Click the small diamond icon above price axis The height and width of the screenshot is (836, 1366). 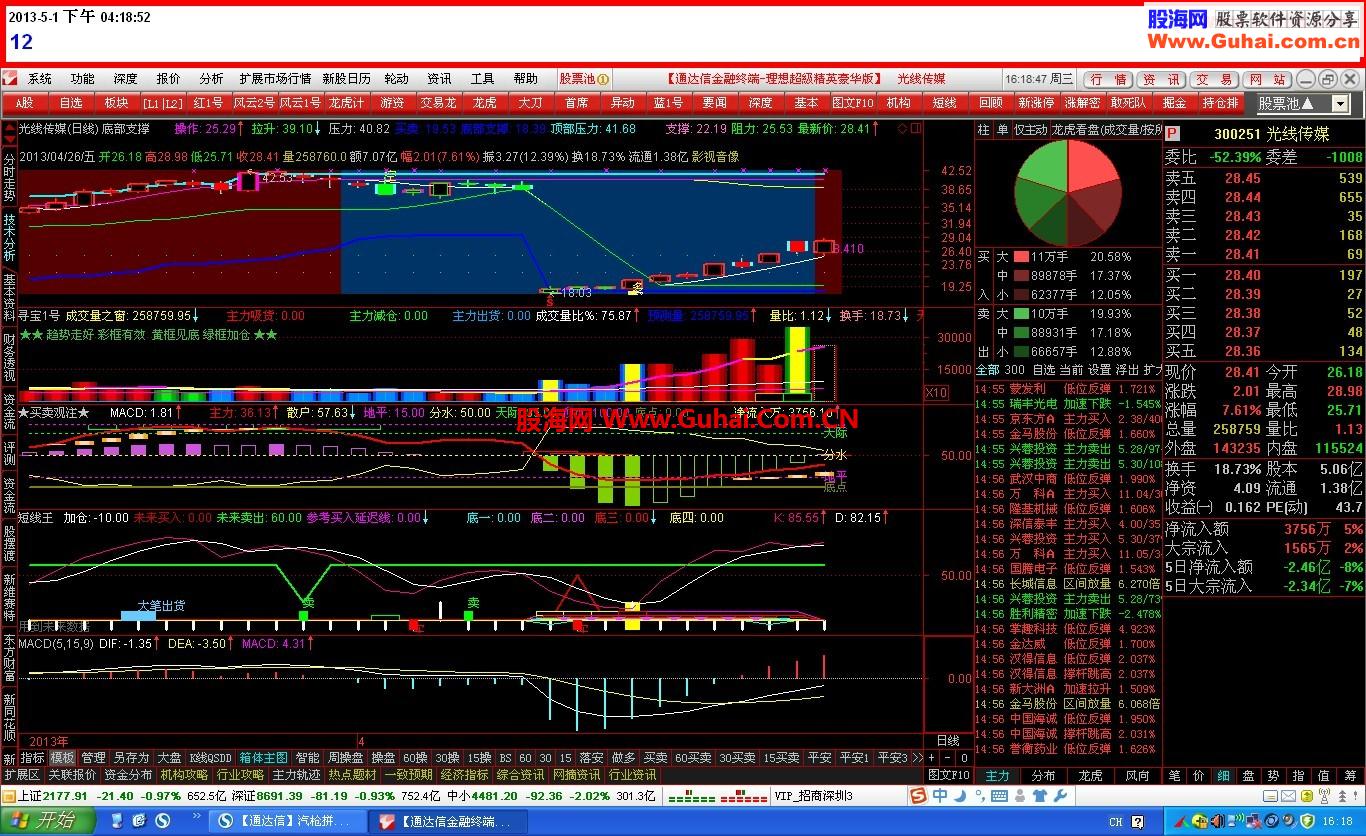(901, 128)
